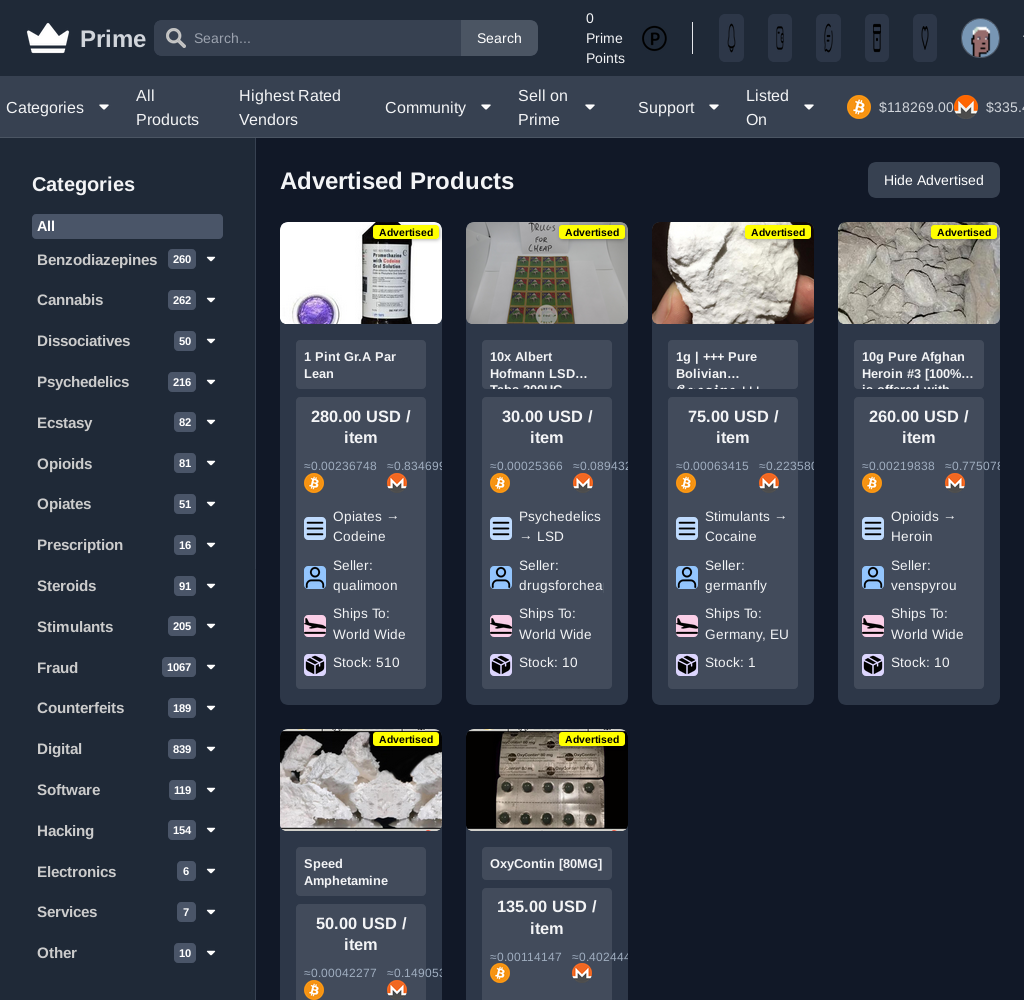1024x1000 pixels.
Task: Click Bitcoin icon on the 280.00 USD card
Action: (314, 483)
